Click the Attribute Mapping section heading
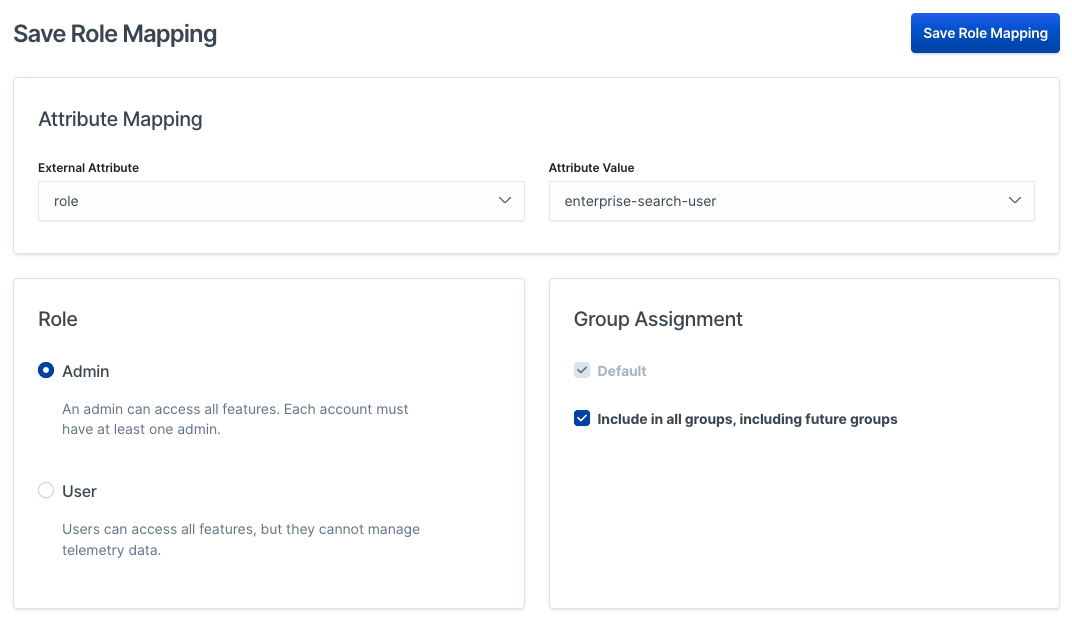 120,119
